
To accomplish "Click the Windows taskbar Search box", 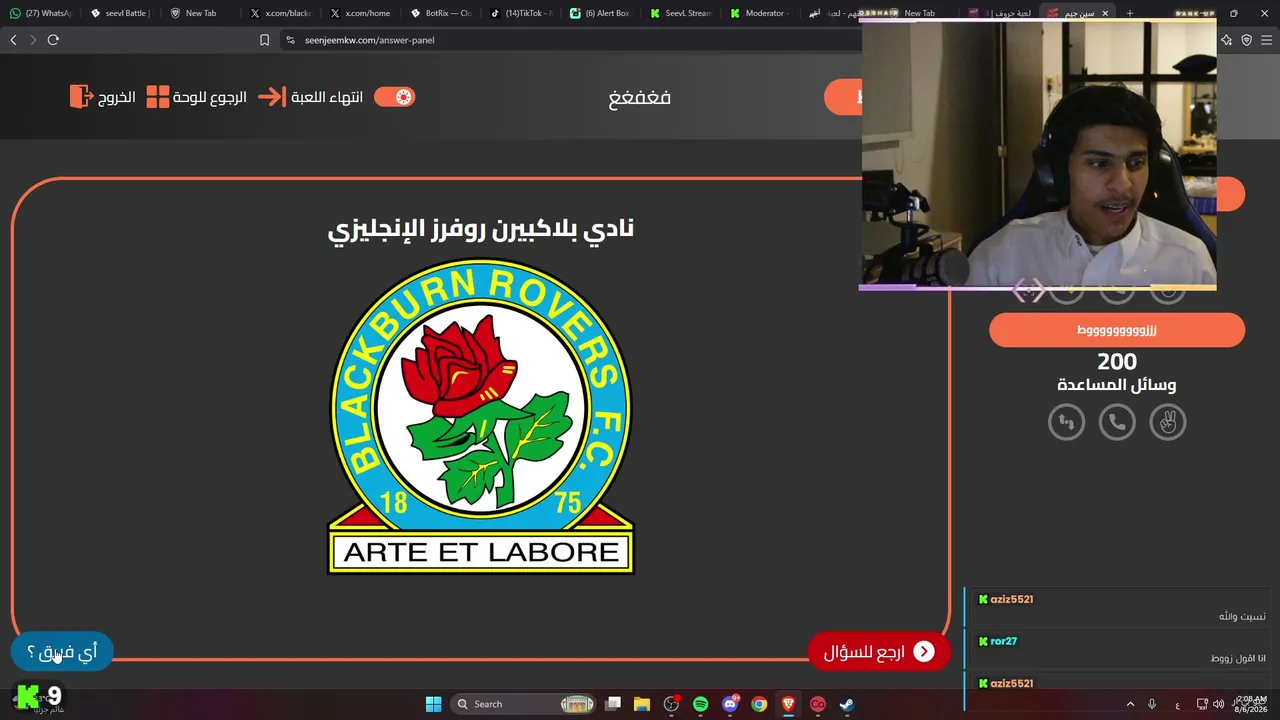I will (525, 704).
